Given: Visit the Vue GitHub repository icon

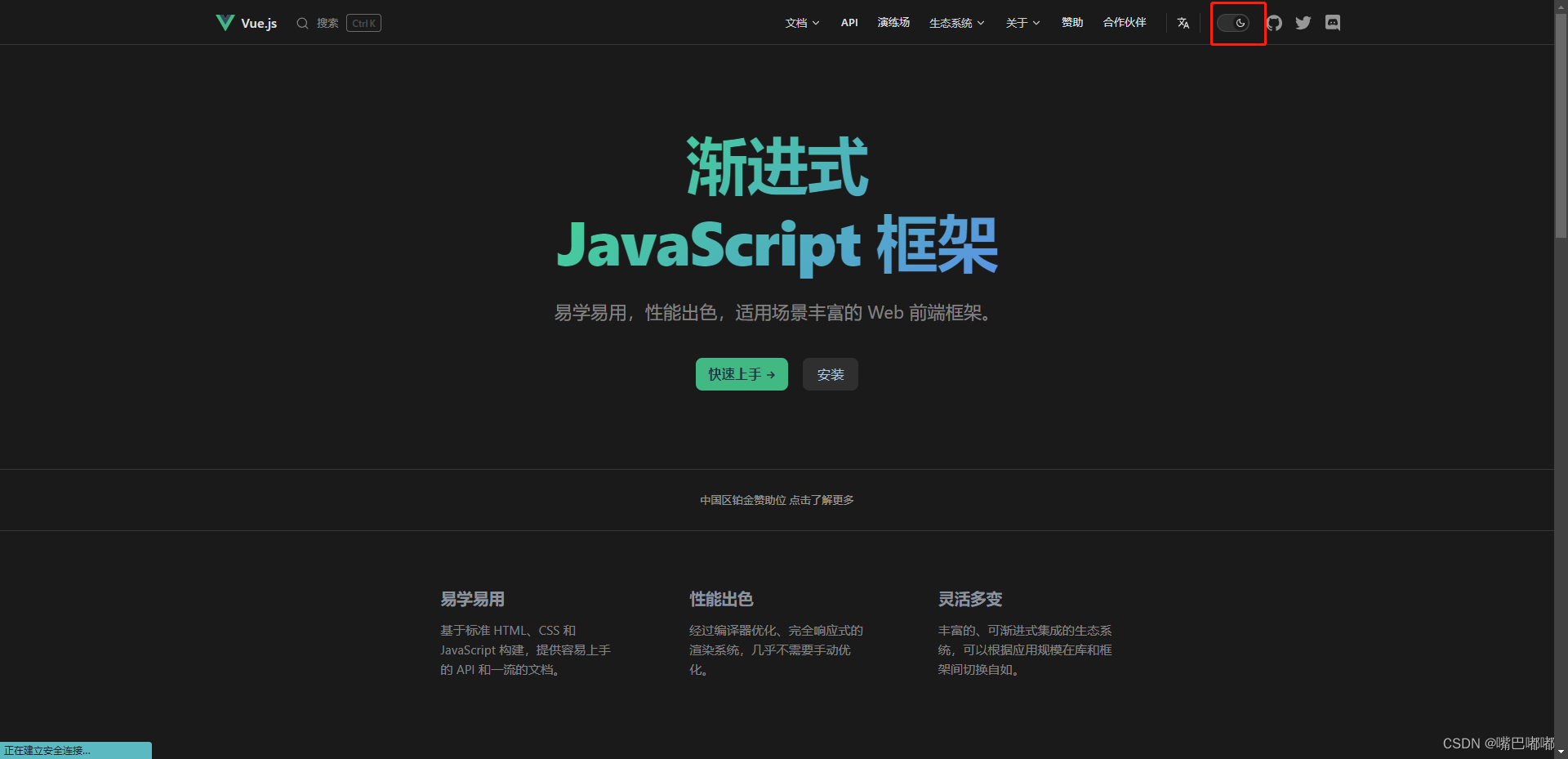Looking at the screenshot, I should pyautogui.click(x=1273, y=23).
